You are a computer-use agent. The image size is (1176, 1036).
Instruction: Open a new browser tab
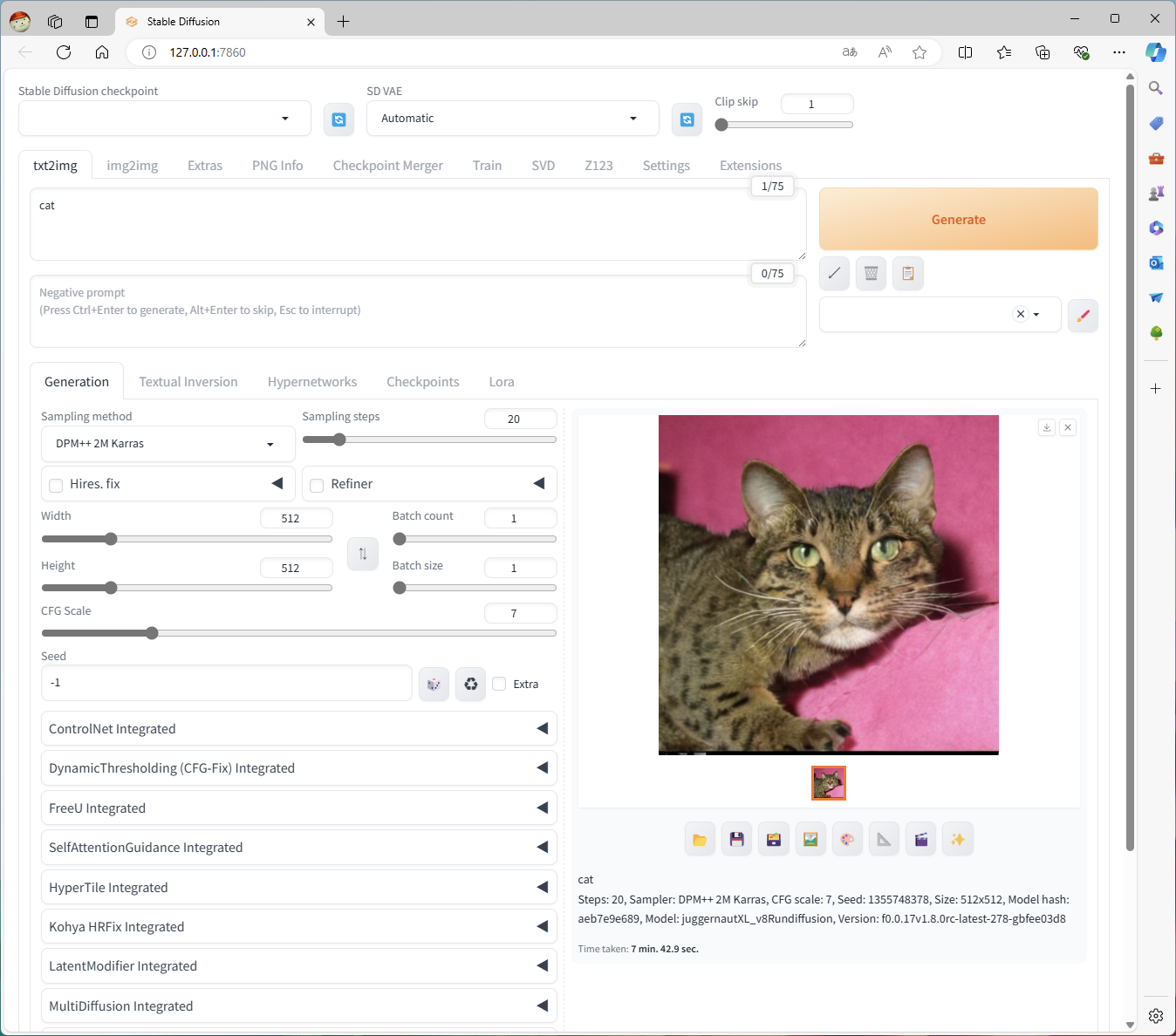[344, 22]
